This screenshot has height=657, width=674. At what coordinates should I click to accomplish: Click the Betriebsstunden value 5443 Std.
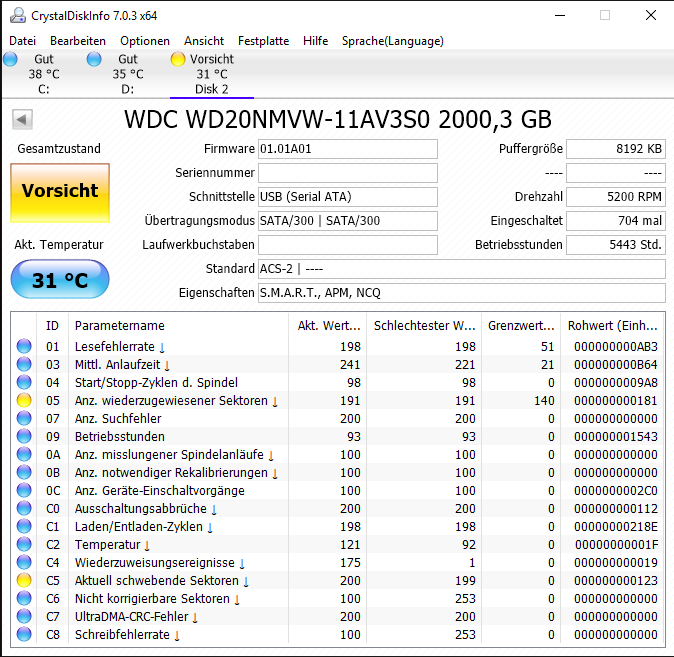point(616,245)
